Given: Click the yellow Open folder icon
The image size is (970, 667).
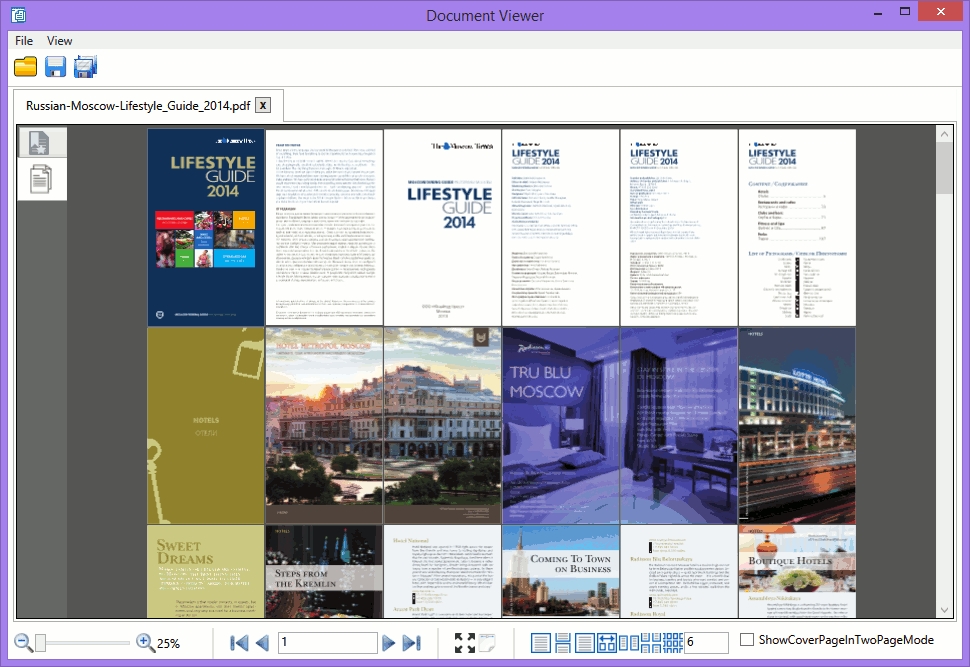Looking at the screenshot, I should coord(25,66).
